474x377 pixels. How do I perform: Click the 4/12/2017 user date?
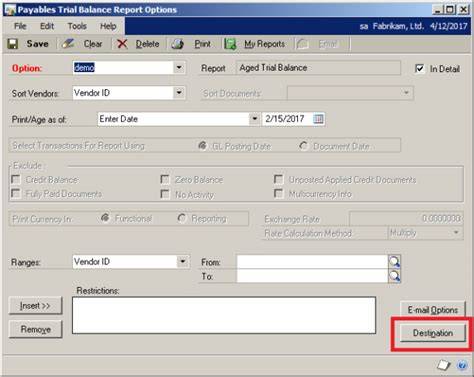(448, 26)
